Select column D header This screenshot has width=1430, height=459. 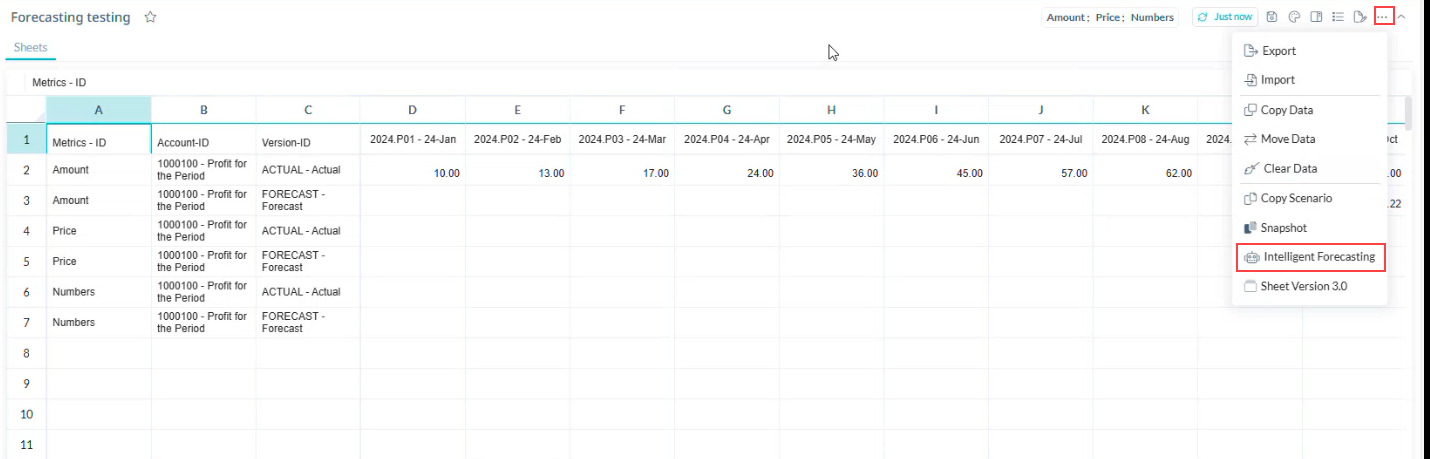click(x=412, y=110)
